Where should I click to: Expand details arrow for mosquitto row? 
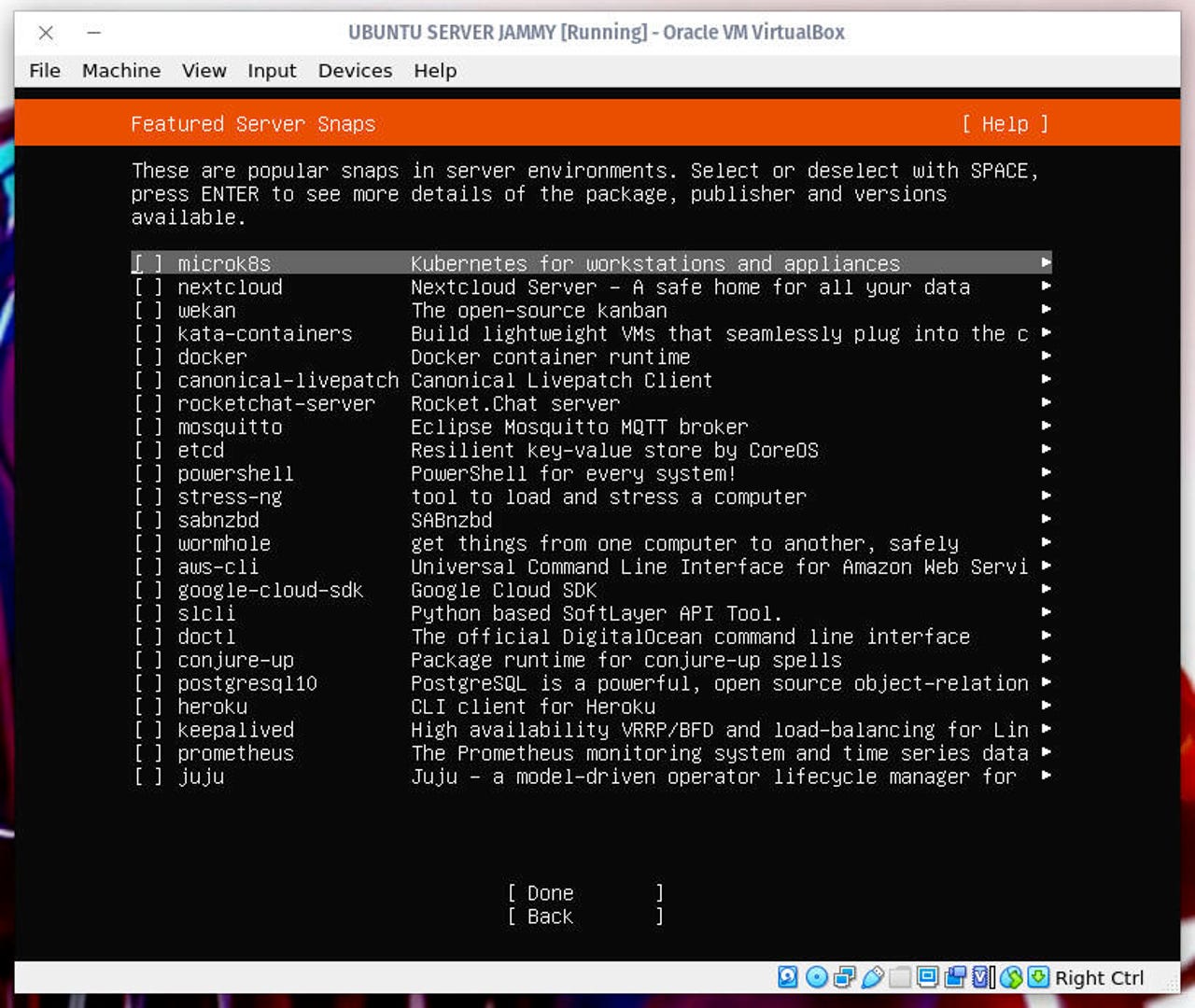click(x=1046, y=426)
